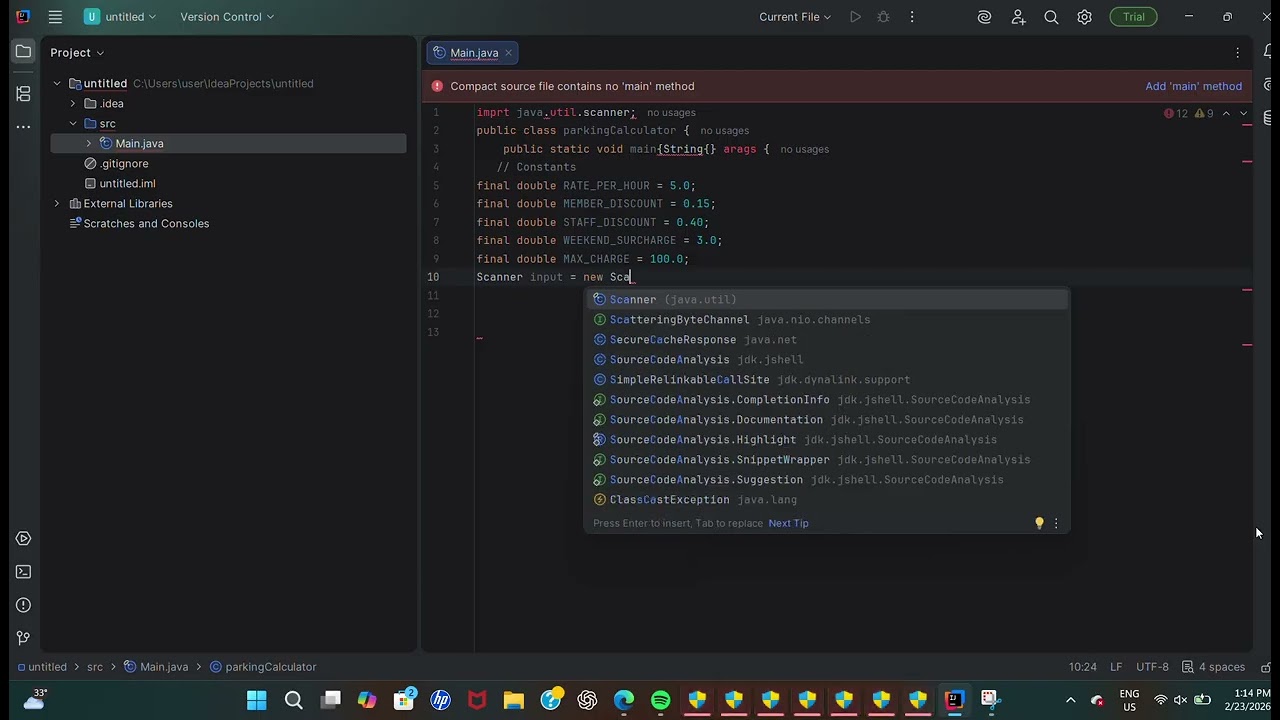This screenshot has height=720, width=1280.
Task: Click the parkingCalculator breadcrumb
Action: tap(263, 667)
